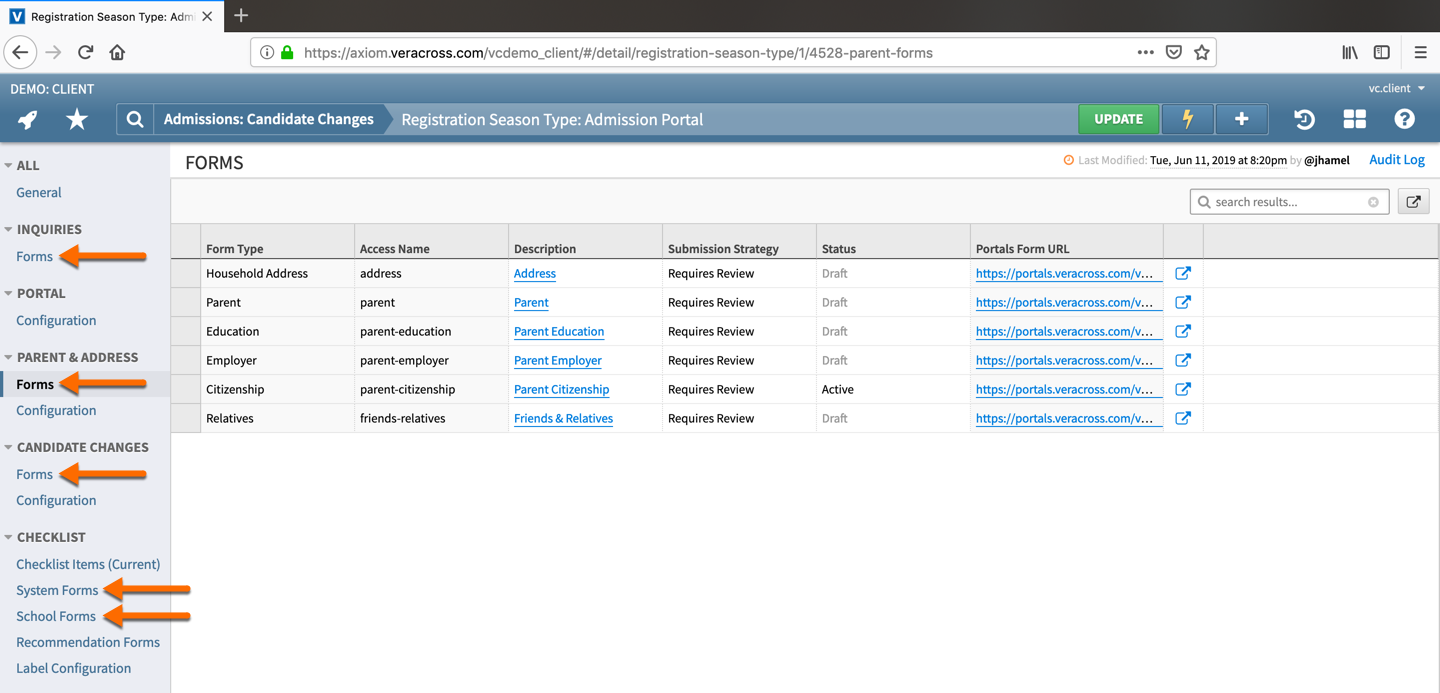Select the pin navigation icon
The height and width of the screenshot is (693, 1440).
tap(27, 119)
